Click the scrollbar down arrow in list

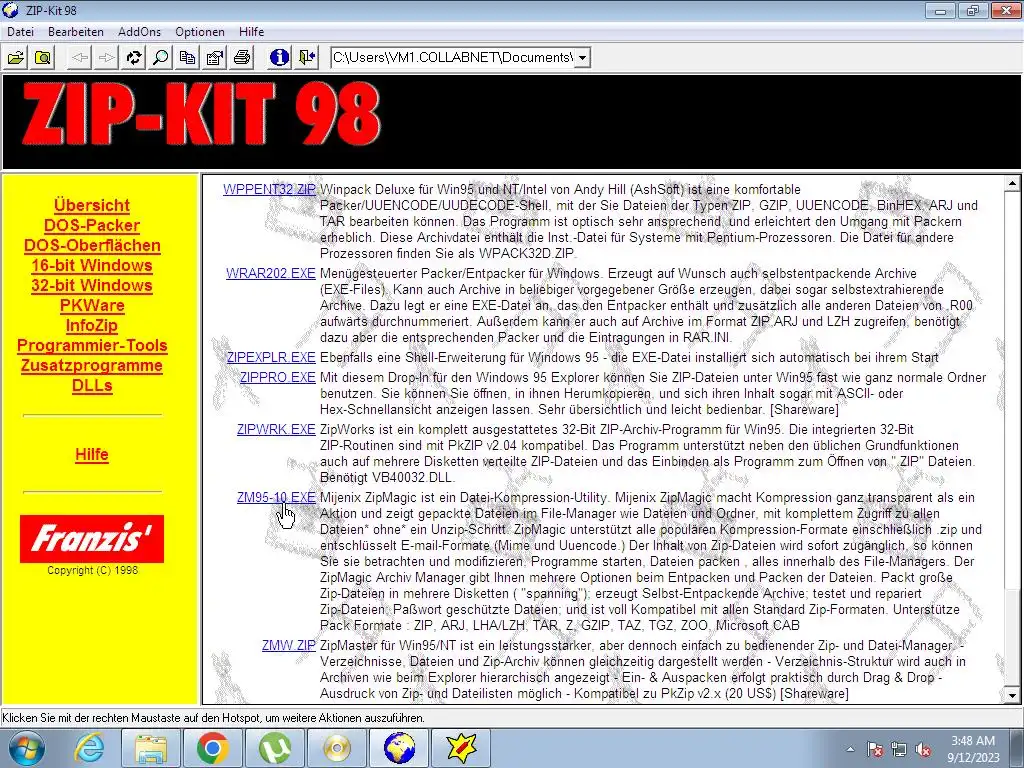(1012, 695)
